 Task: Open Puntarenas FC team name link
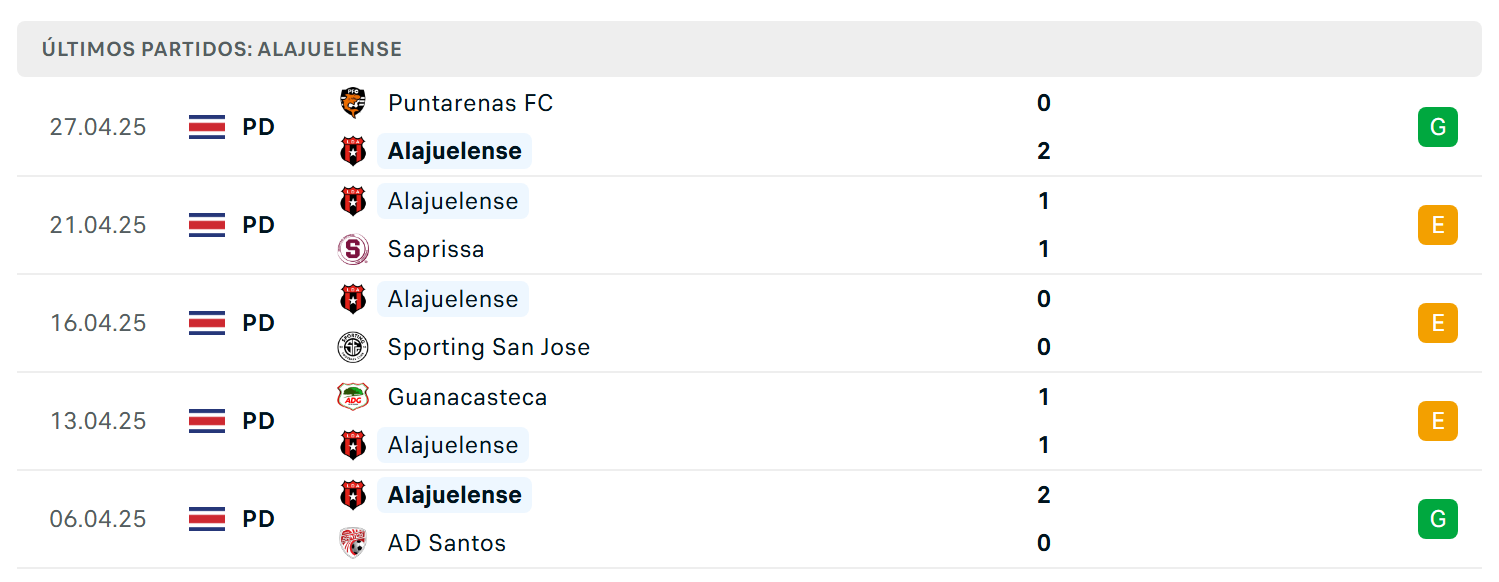(x=470, y=103)
